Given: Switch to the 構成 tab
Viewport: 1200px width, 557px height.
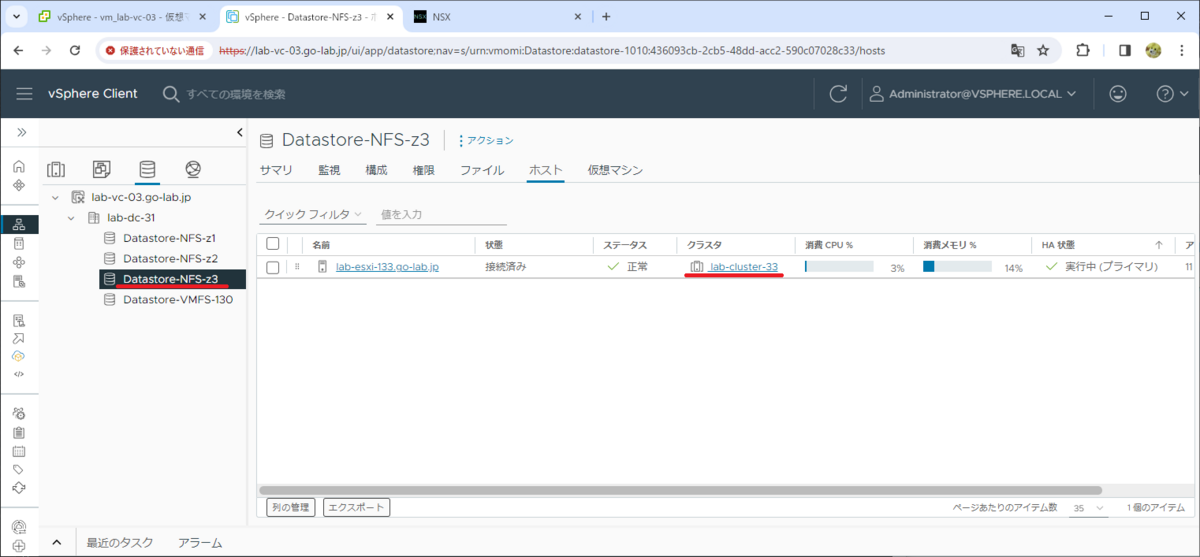Looking at the screenshot, I should click(x=376, y=170).
